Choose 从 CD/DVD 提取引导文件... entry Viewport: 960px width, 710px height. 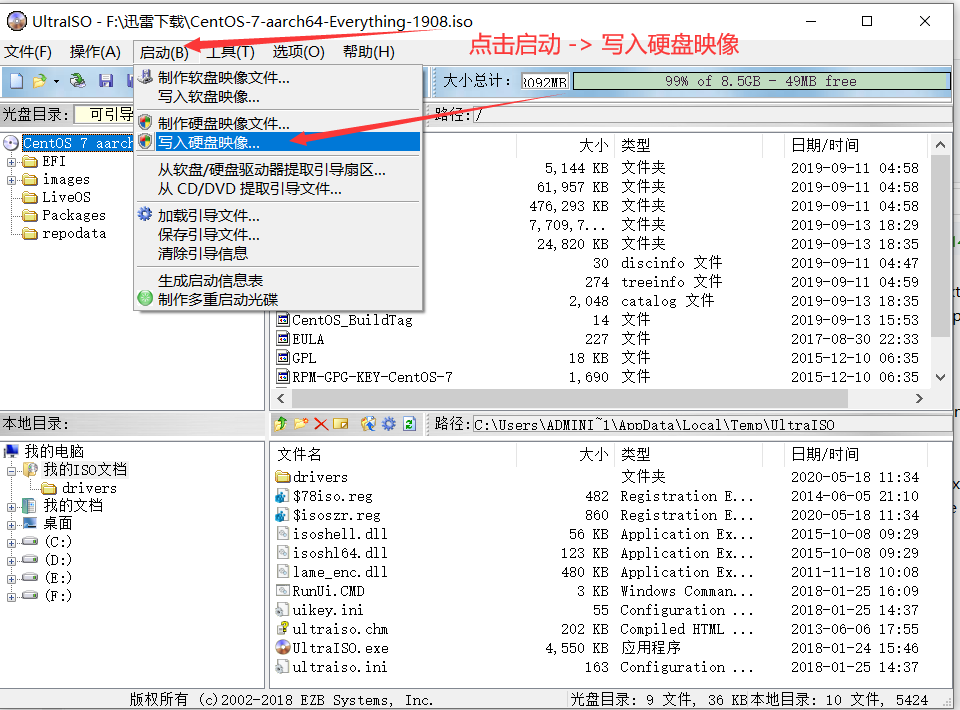[279, 189]
